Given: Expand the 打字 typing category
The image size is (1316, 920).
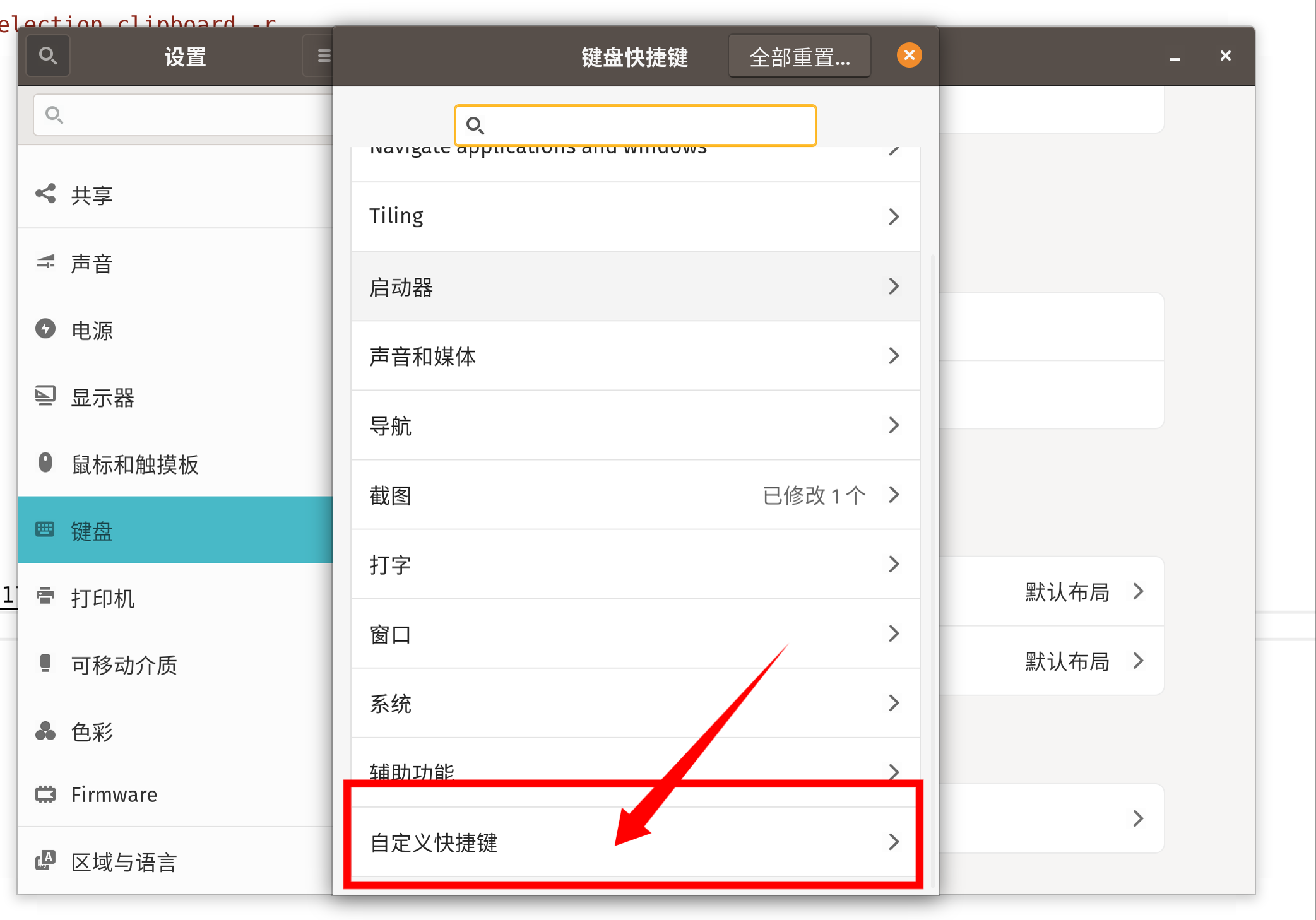Looking at the screenshot, I should tap(635, 564).
